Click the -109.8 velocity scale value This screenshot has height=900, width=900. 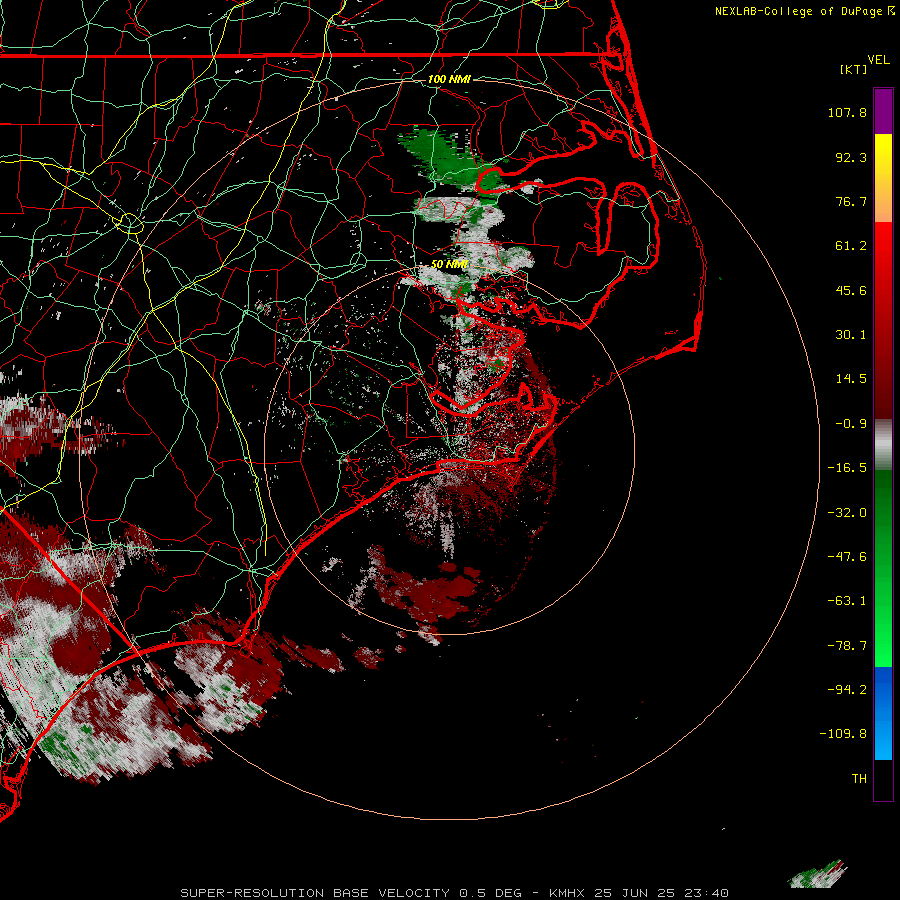[x=843, y=734]
